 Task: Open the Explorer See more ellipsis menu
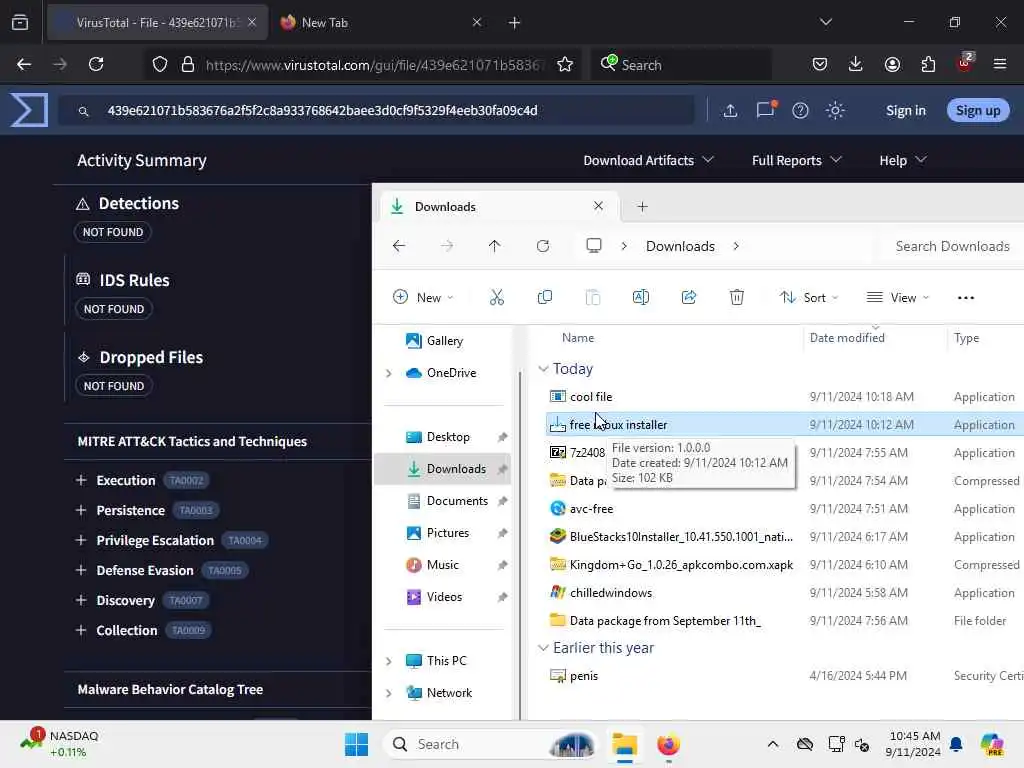966,298
